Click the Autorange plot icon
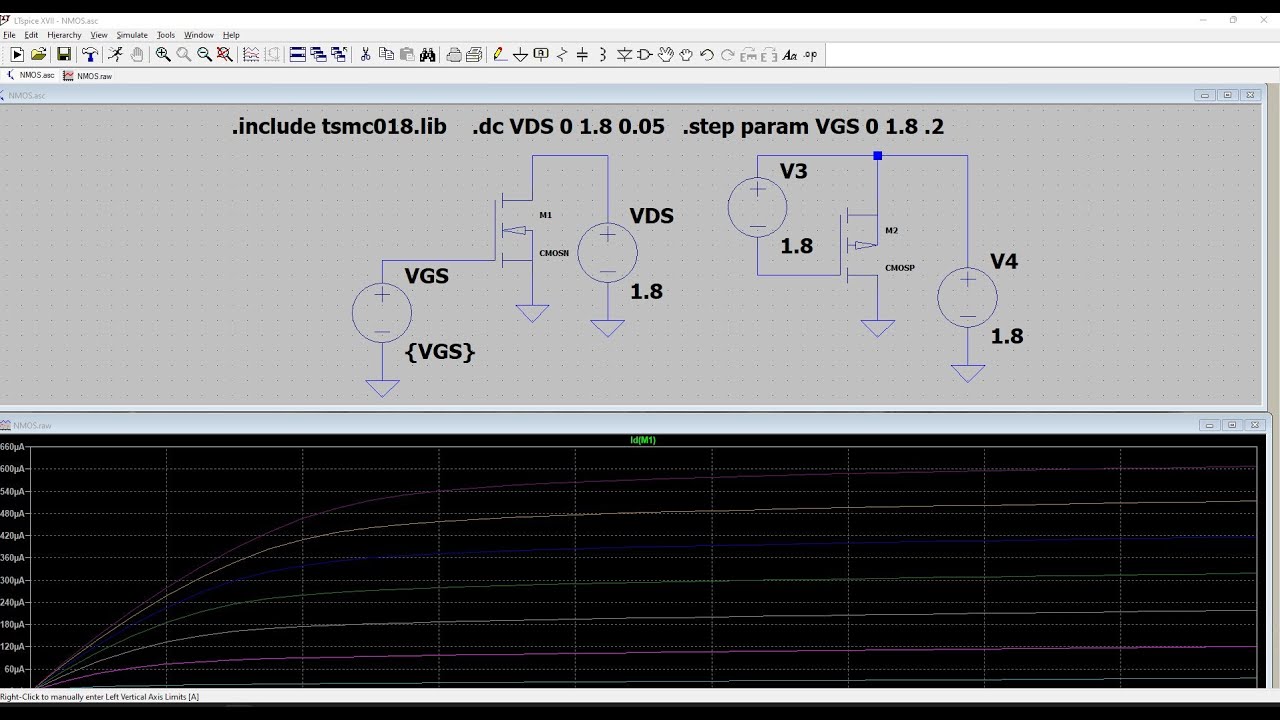The height and width of the screenshot is (720, 1280). (x=251, y=55)
